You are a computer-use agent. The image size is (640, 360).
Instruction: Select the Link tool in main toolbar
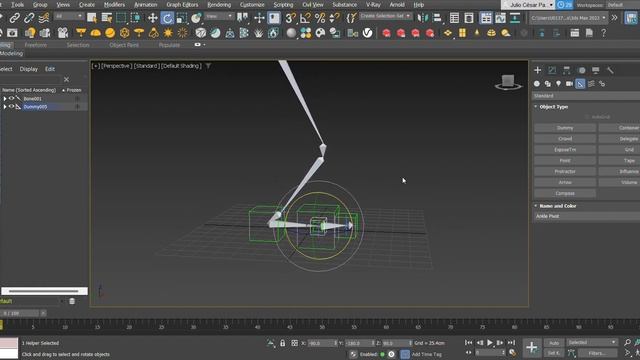[14, 18]
